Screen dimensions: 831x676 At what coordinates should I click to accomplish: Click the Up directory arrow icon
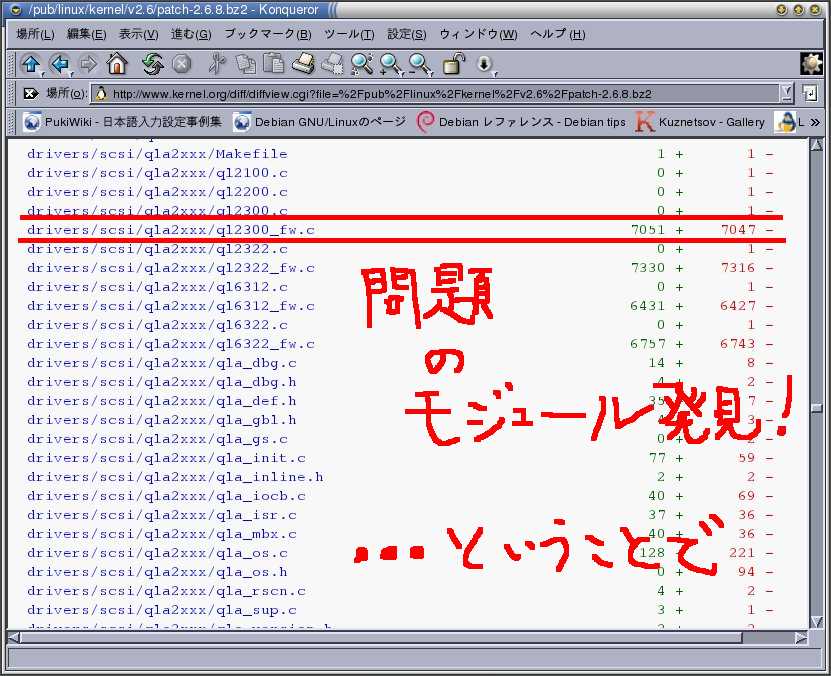coord(30,64)
